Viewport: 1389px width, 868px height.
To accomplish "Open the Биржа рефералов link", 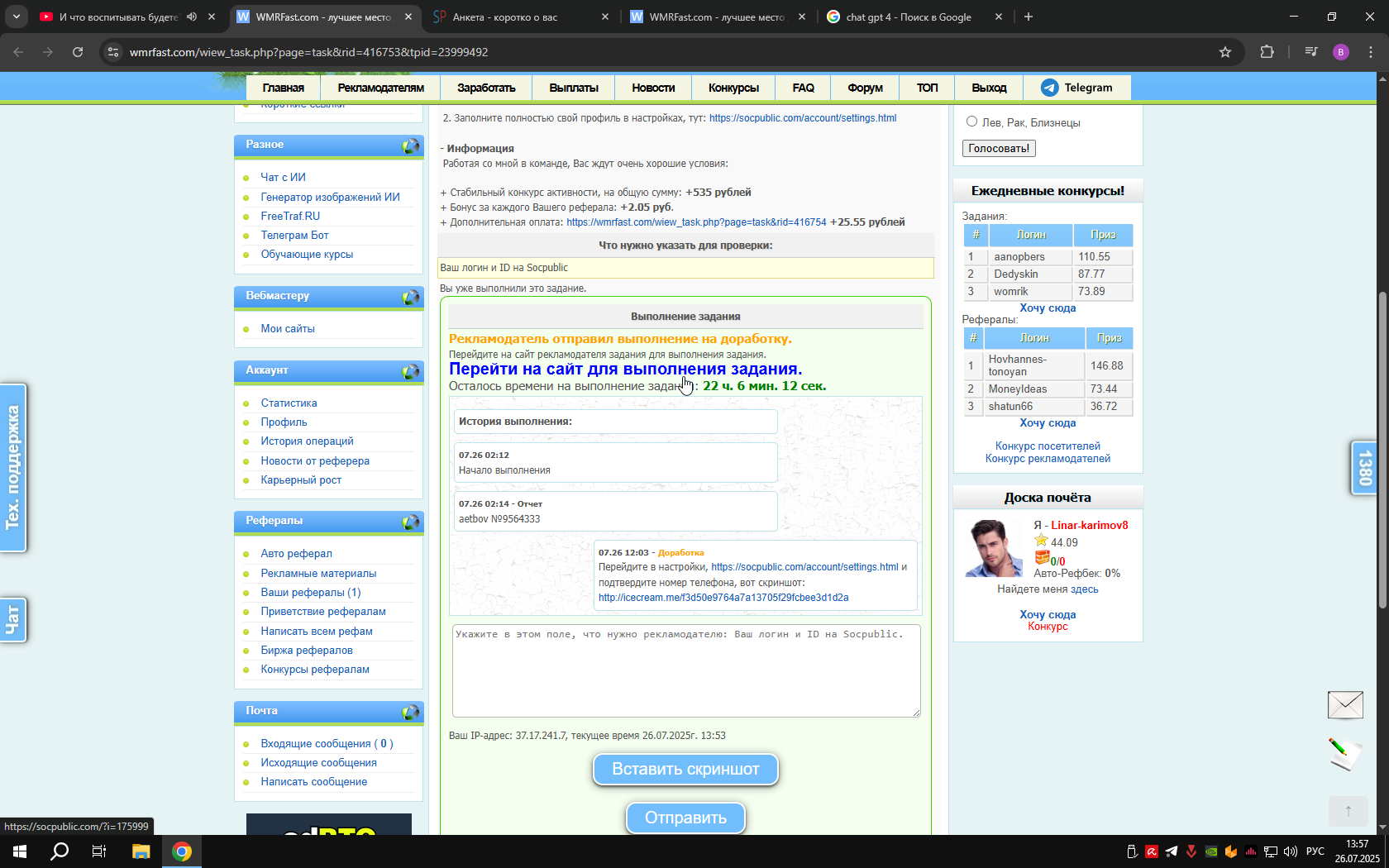I will [307, 650].
